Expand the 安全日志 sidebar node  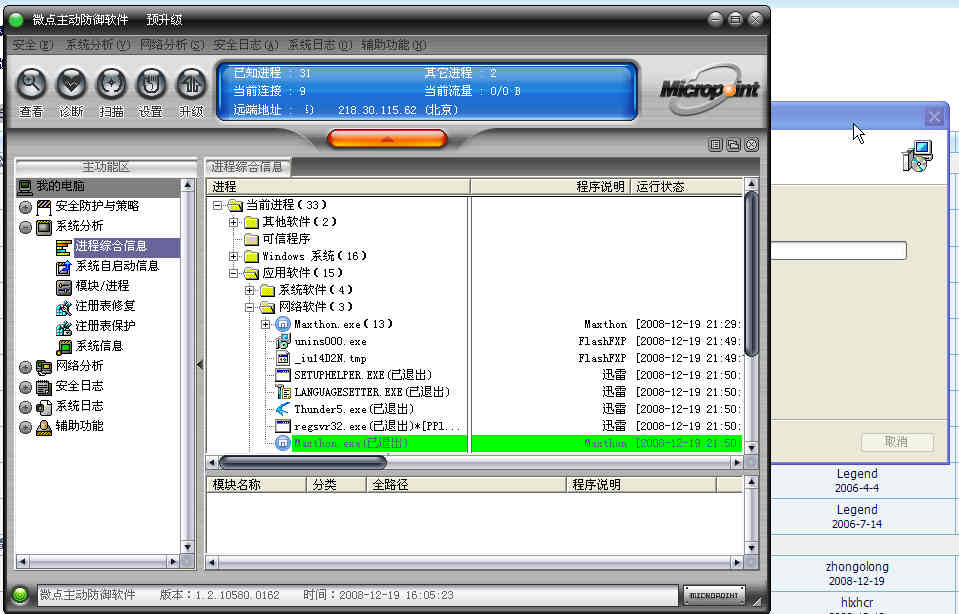pos(25,388)
